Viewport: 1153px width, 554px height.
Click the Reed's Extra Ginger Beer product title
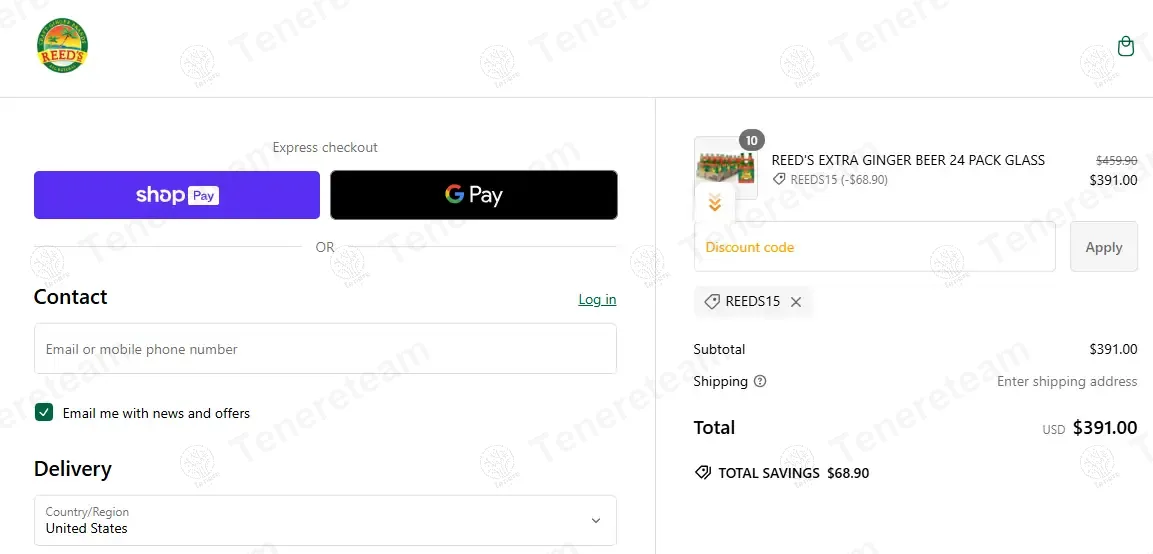point(908,160)
